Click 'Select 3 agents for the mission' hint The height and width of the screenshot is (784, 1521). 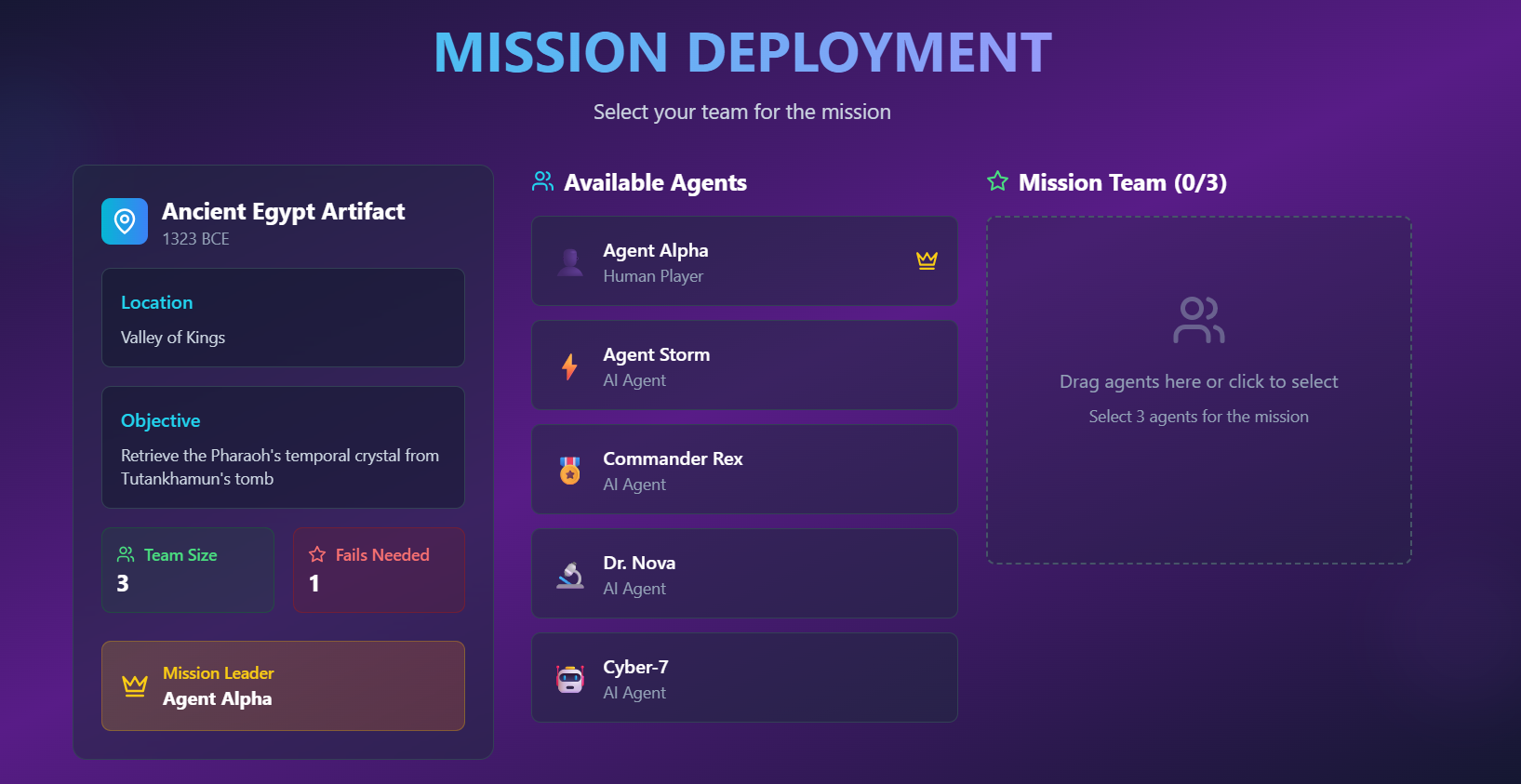click(1199, 417)
